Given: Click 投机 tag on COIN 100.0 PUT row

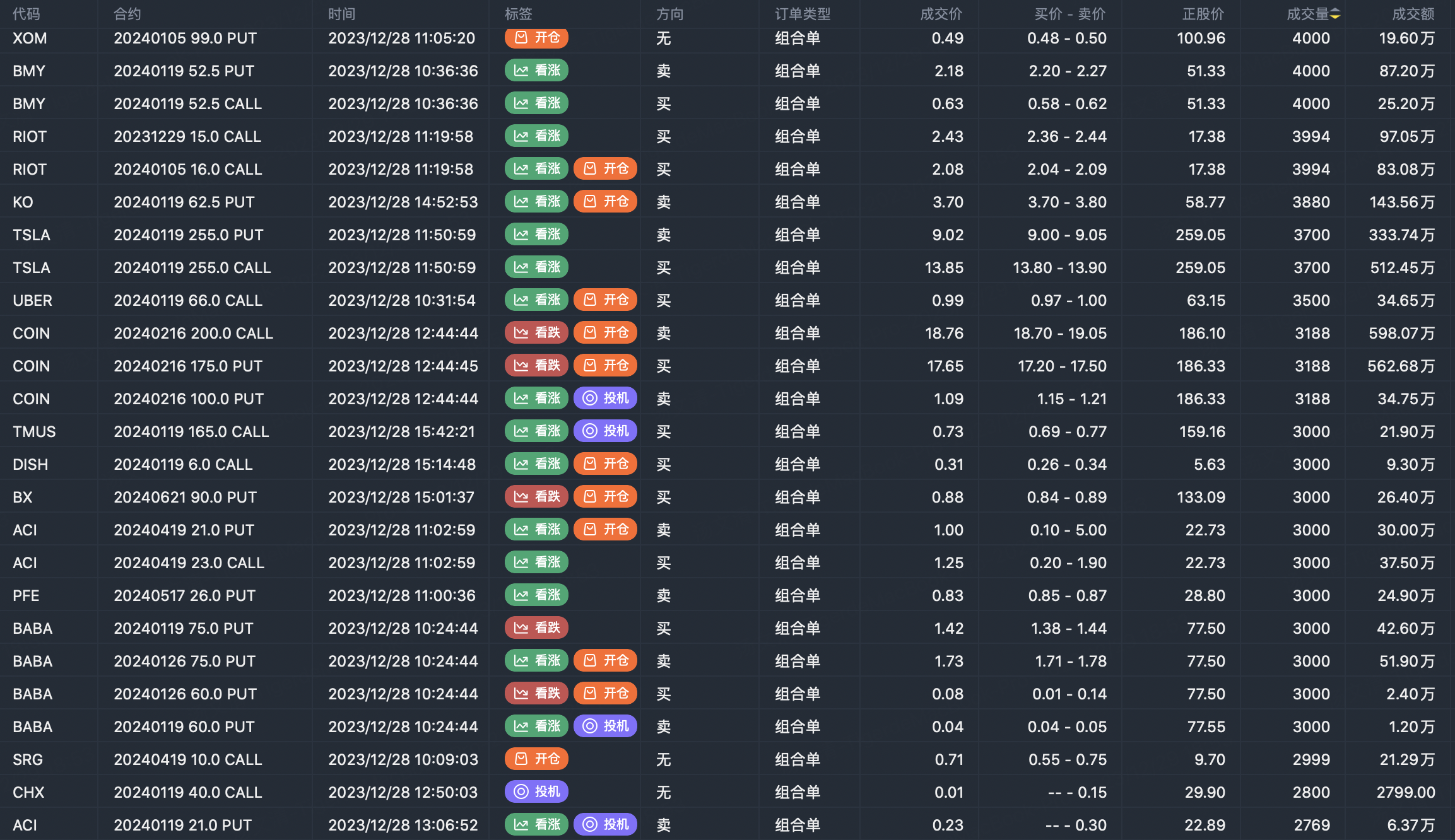Looking at the screenshot, I should click(x=605, y=398).
